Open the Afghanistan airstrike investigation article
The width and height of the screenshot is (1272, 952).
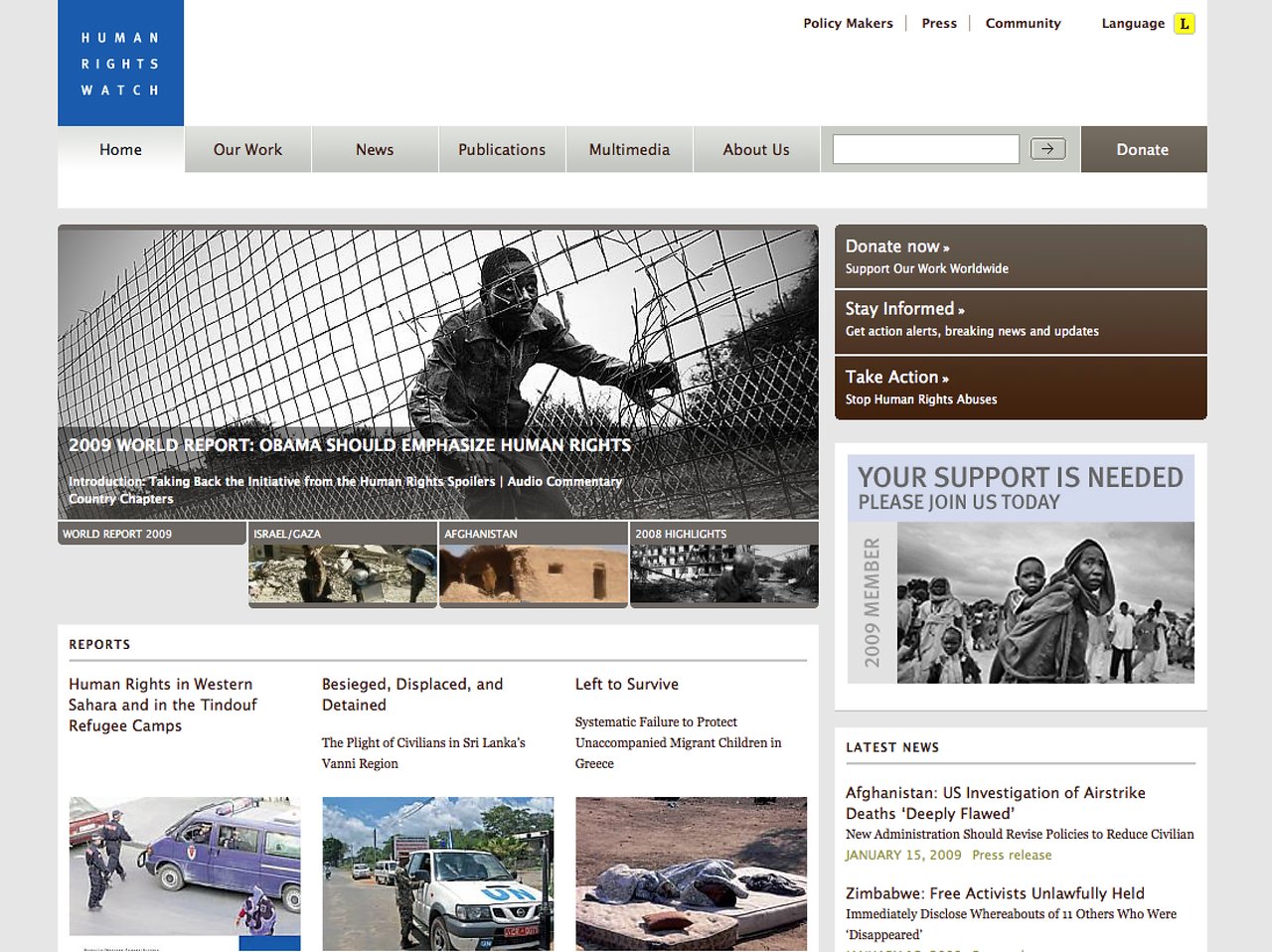pos(995,803)
